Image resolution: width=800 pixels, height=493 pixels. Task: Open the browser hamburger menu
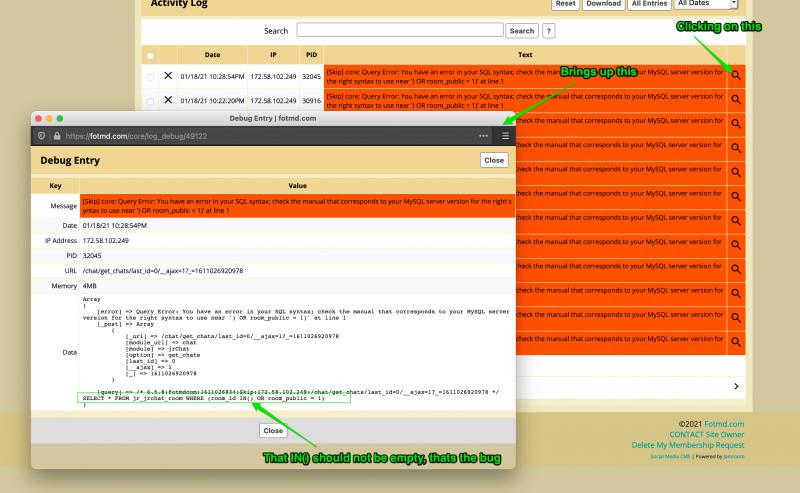(x=505, y=135)
